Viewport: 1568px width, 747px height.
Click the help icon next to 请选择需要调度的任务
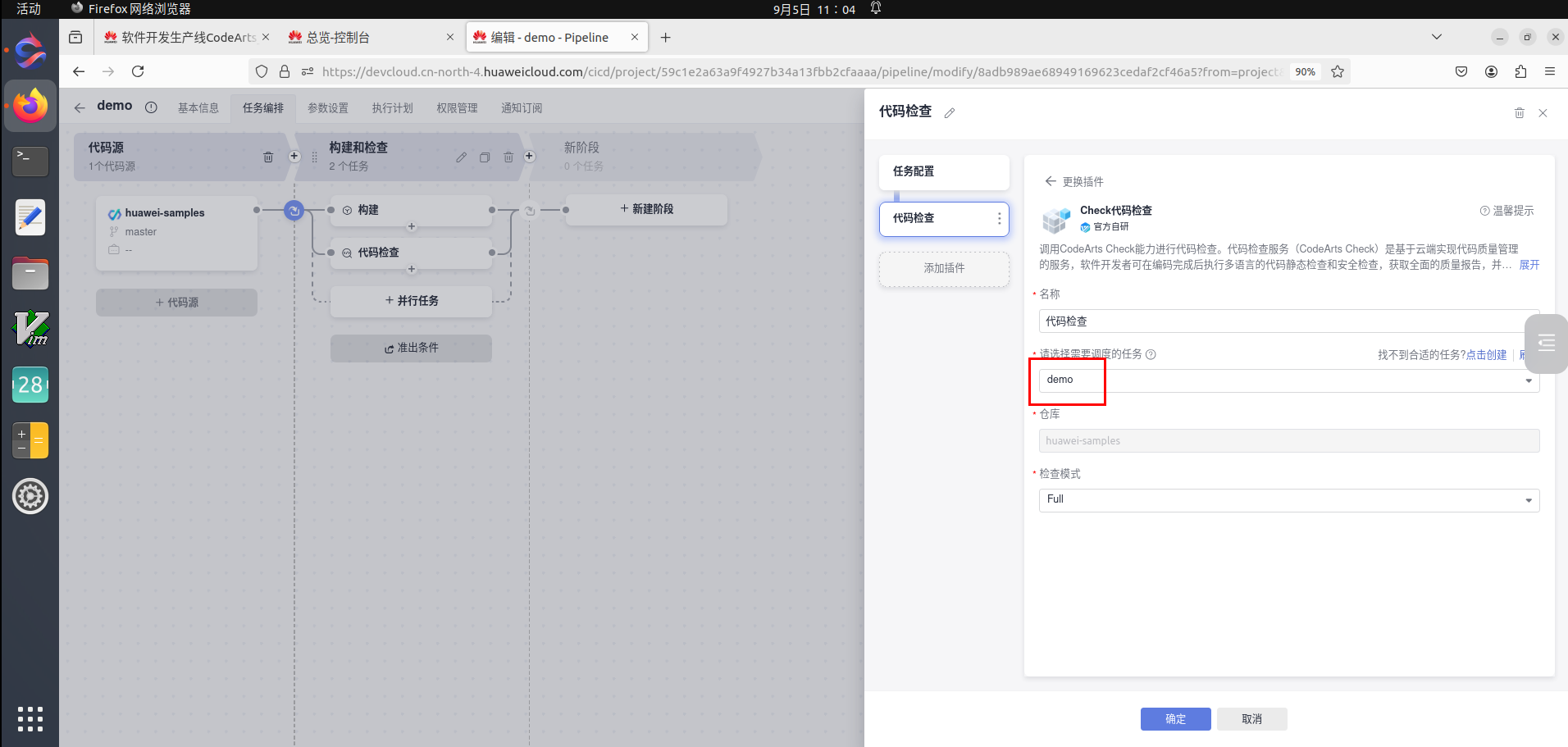click(1151, 354)
